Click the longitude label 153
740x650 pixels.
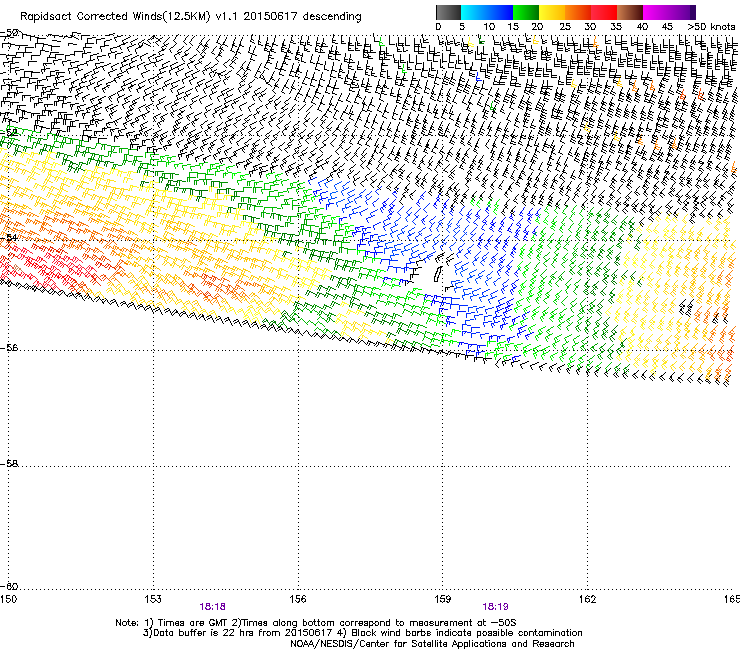point(153,599)
